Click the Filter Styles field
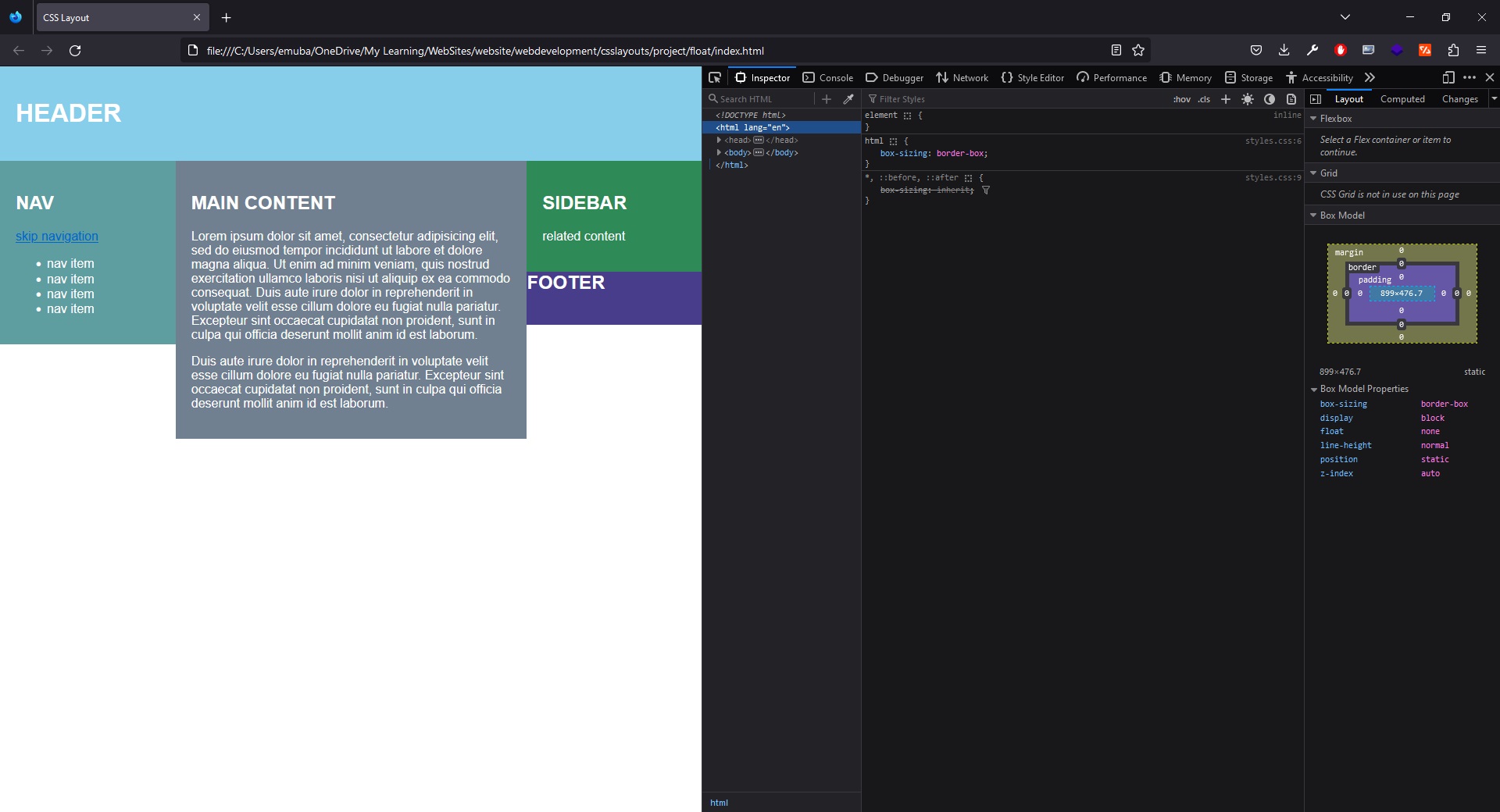The width and height of the screenshot is (1500, 812). tap(1016, 99)
